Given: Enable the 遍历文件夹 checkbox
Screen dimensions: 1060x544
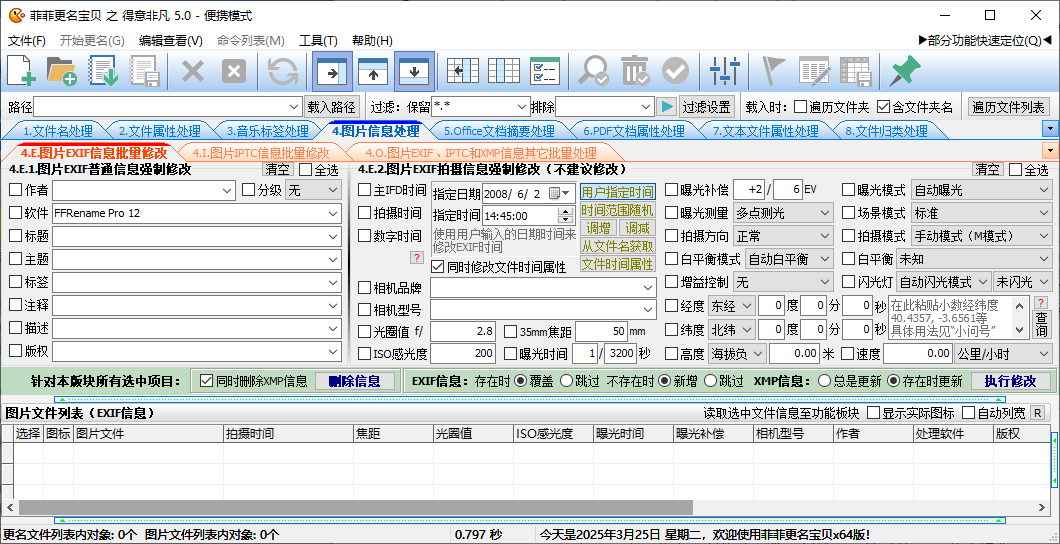Looking at the screenshot, I should tap(800, 107).
